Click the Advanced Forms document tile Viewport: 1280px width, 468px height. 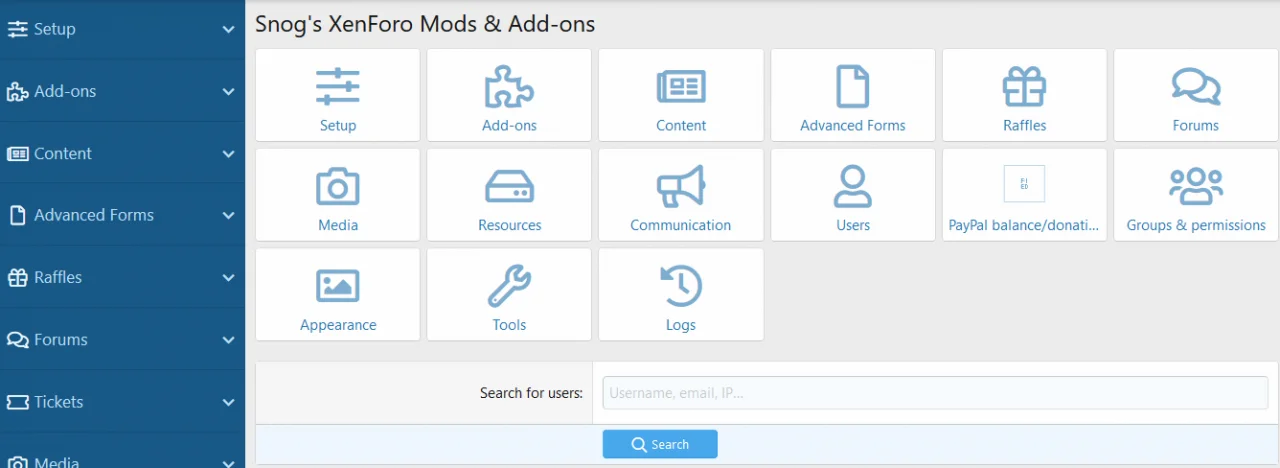coord(852,96)
